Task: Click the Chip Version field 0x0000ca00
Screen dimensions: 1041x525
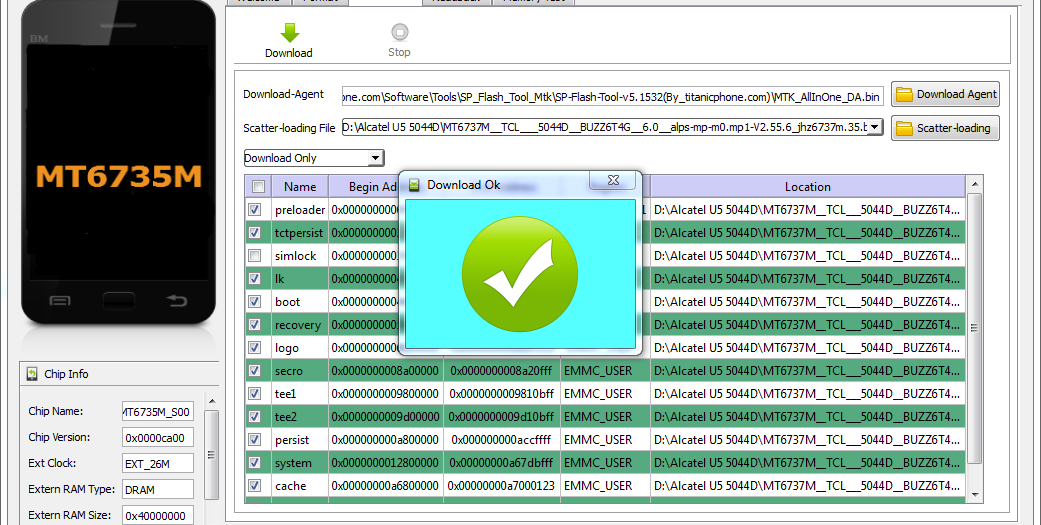Action: (x=158, y=437)
